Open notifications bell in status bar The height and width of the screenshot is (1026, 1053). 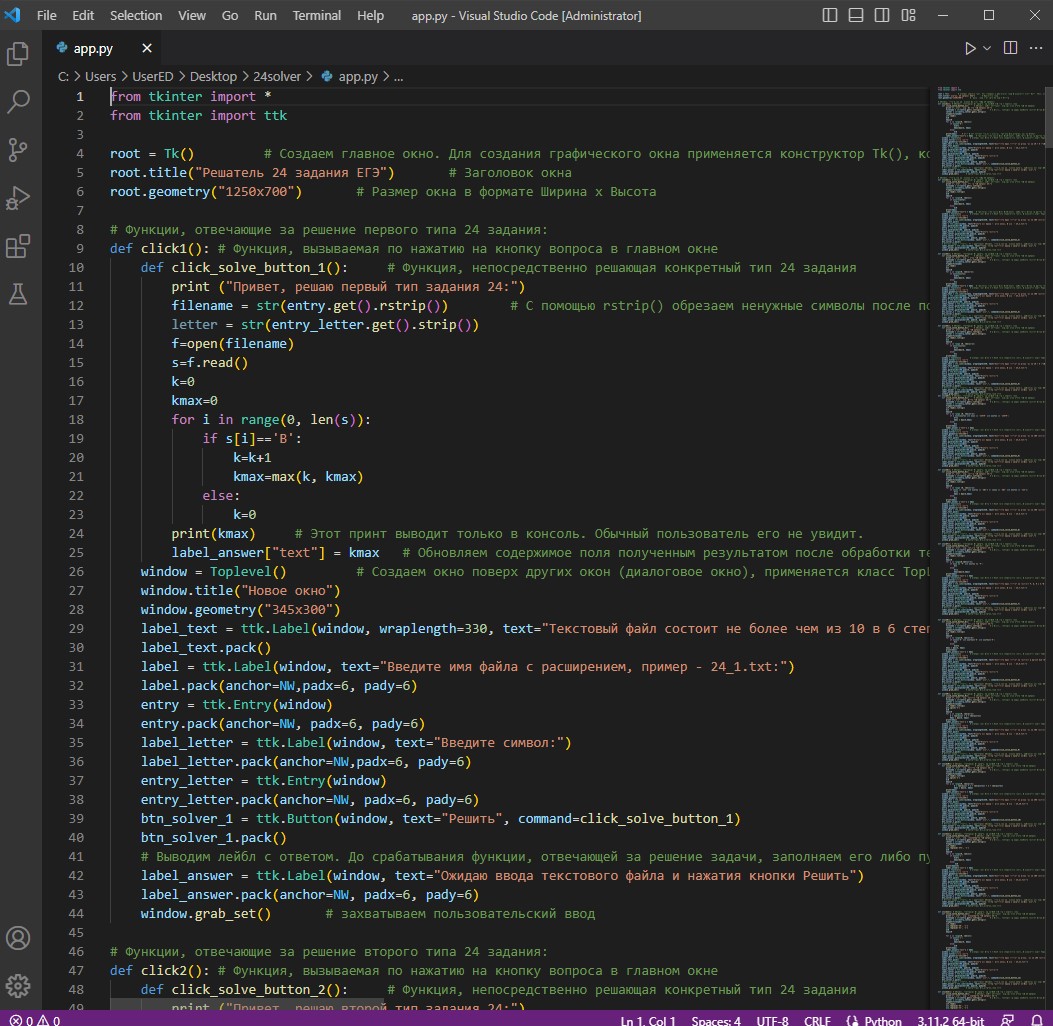click(x=1037, y=1019)
